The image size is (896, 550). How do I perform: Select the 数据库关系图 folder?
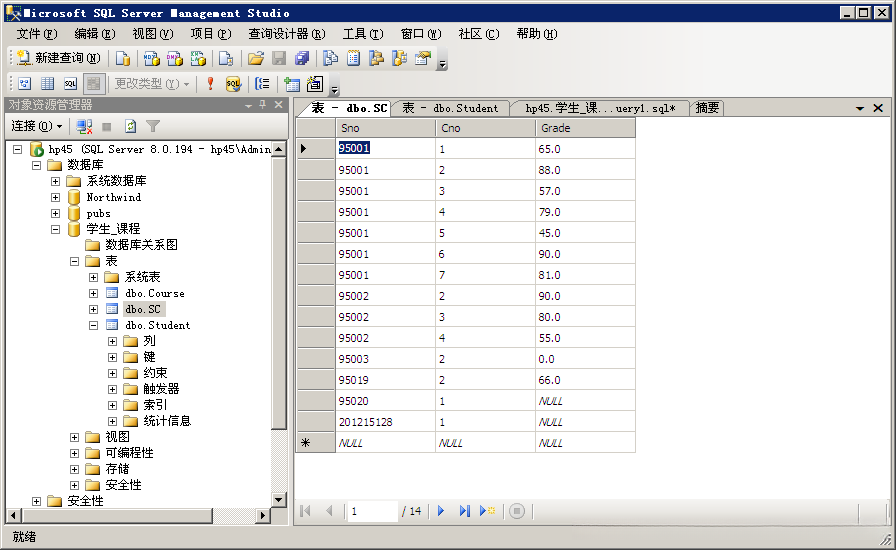(141, 245)
